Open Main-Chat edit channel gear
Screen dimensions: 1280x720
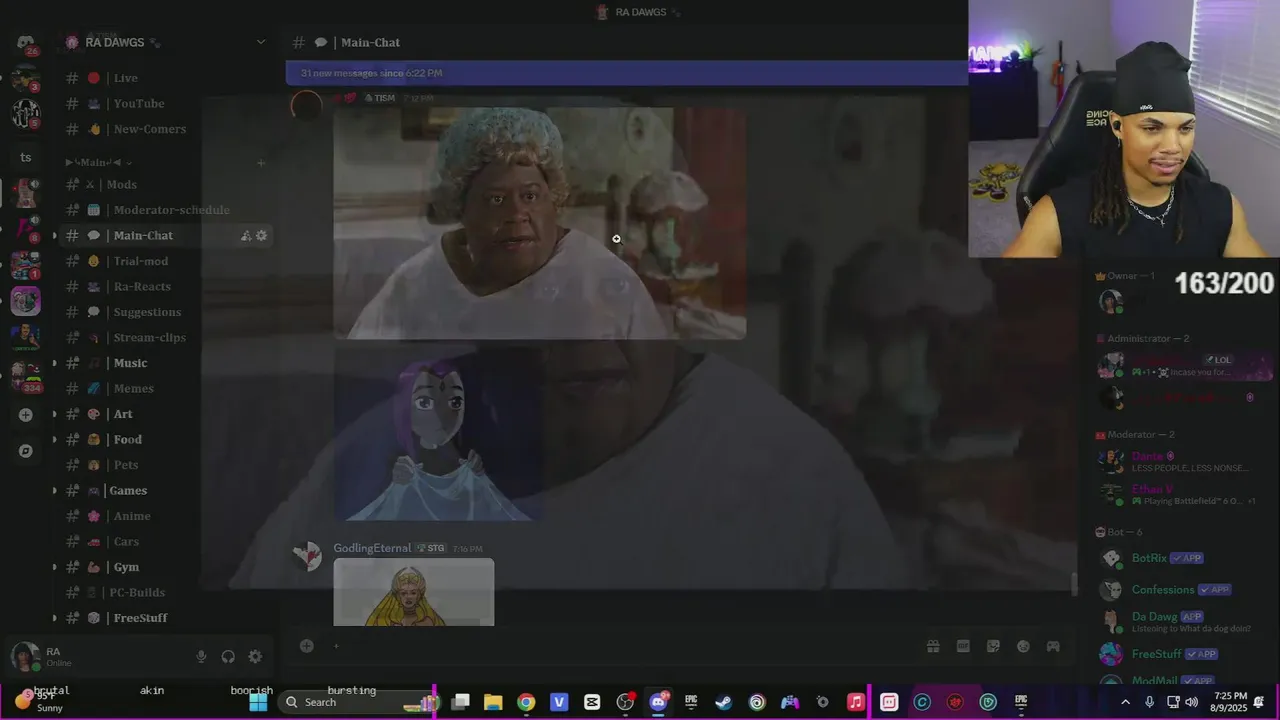pos(262,236)
